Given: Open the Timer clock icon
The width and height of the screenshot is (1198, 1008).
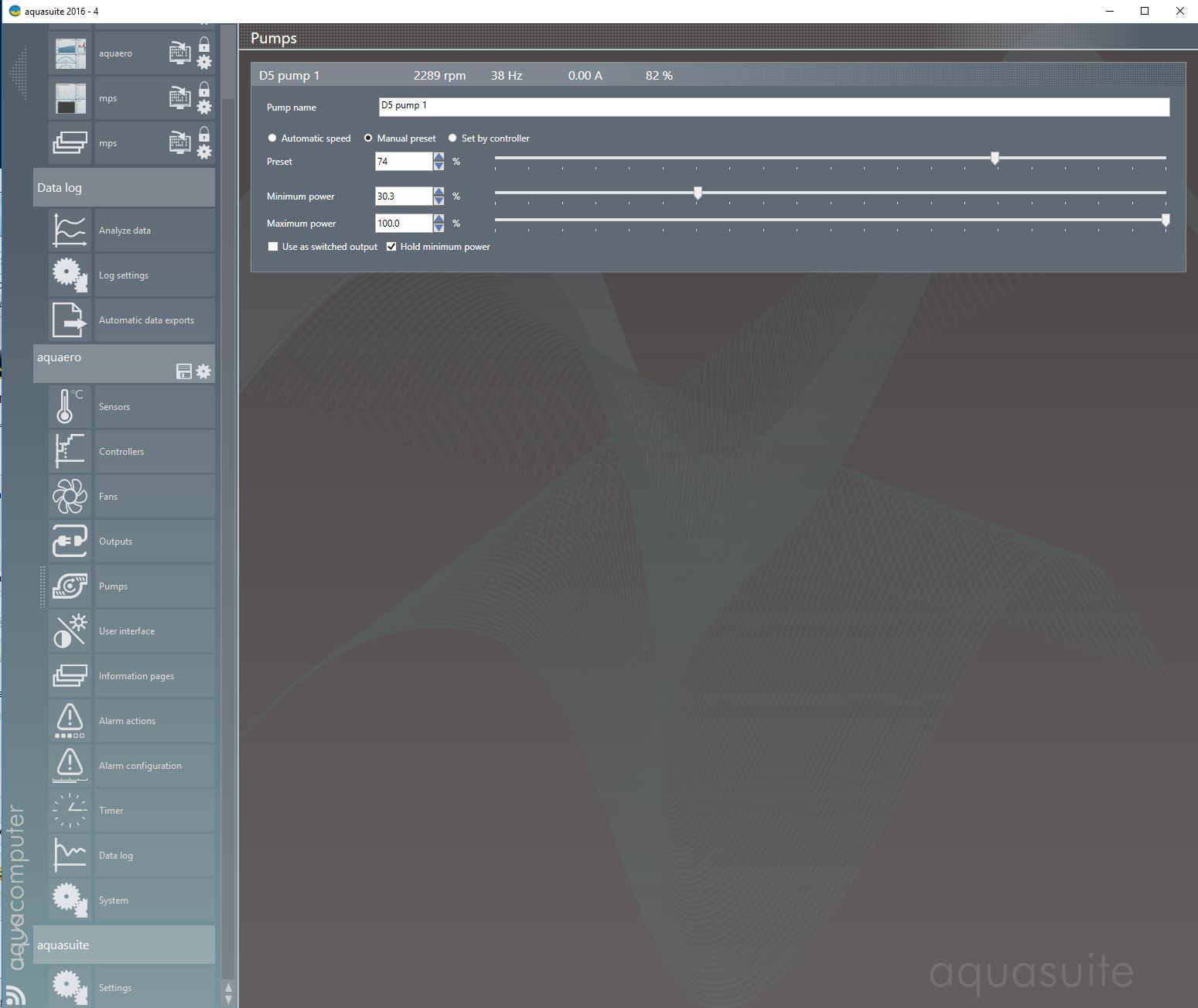Looking at the screenshot, I should 70,811.
